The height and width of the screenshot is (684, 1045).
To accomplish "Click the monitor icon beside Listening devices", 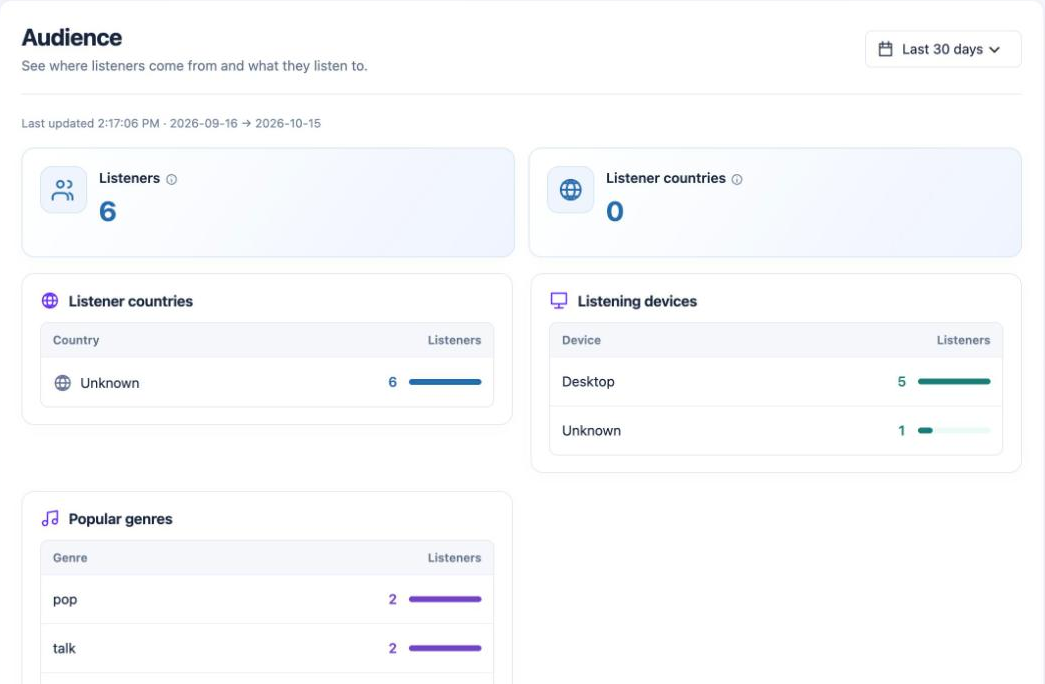I will [558, 301].
